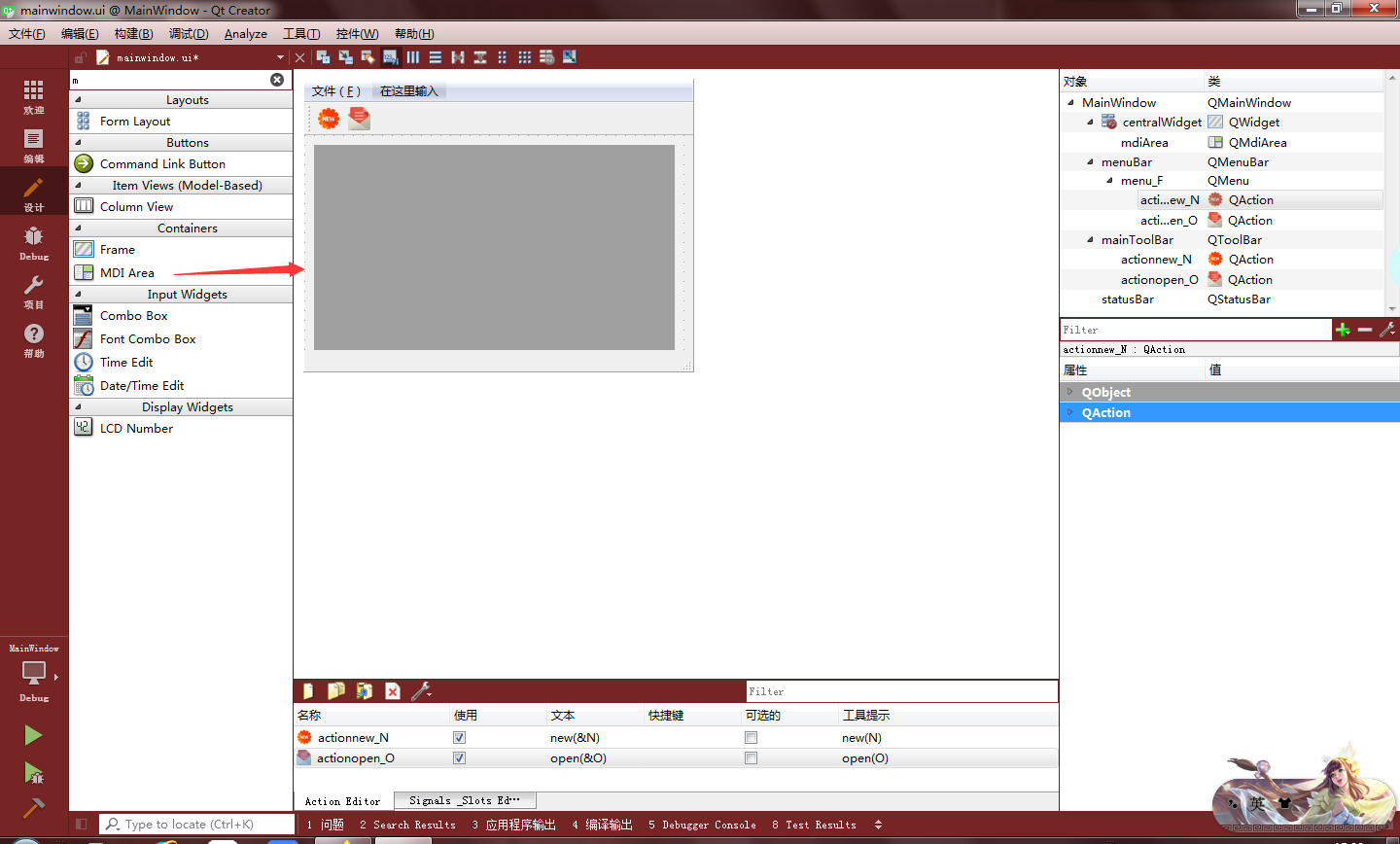Image resolution: width=1400 pixels, height=844 pixels.
Task: Switch to the Signals & Slots Editor tab
Action: (x=464, y=800)
